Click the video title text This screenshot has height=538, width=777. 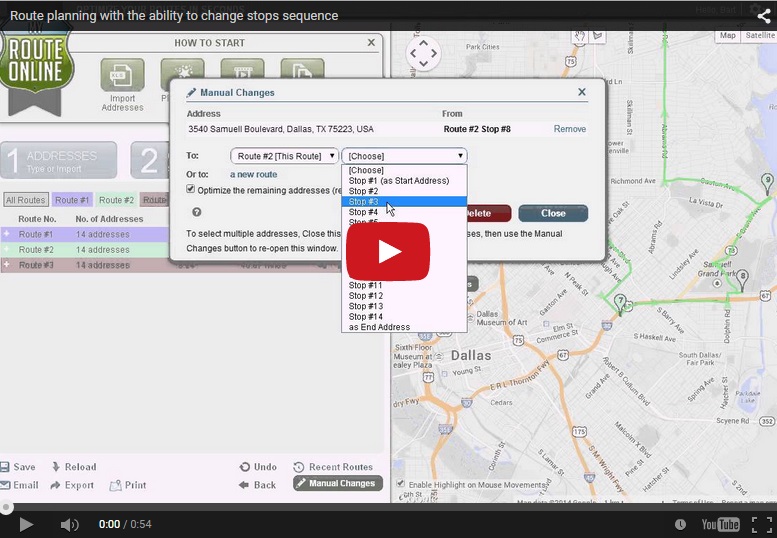point(174,16)
